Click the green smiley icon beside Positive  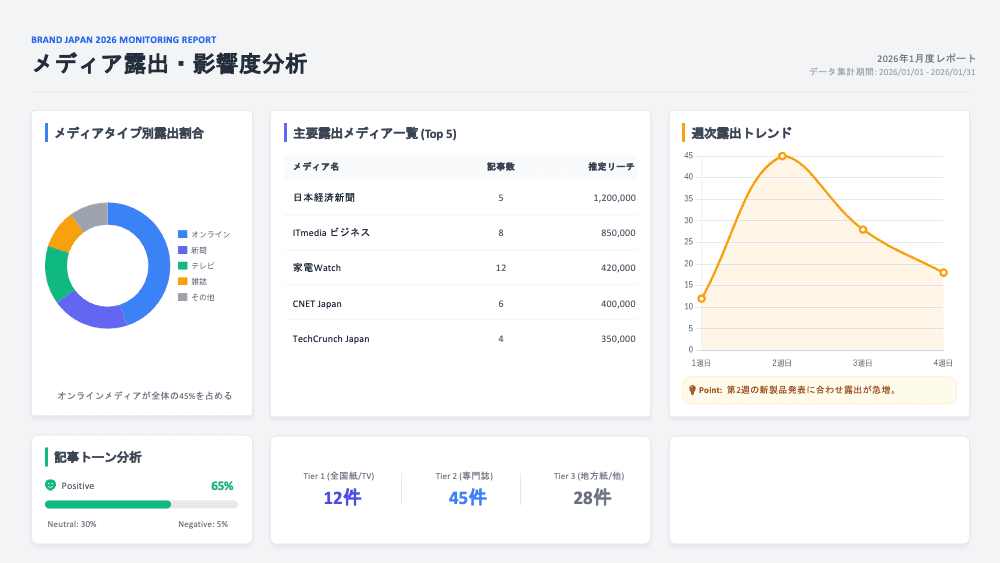pyautogui.click(x=51, y=485)
